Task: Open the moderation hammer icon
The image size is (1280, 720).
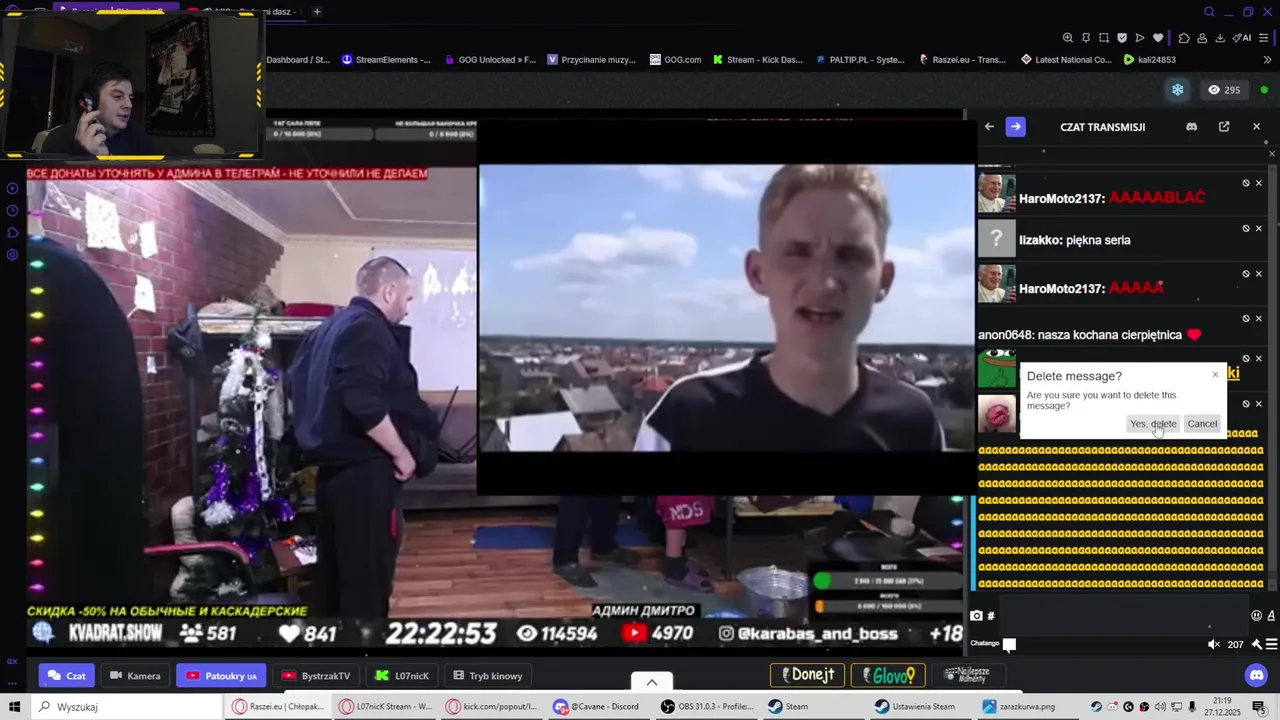Action: pos(1257,644)
